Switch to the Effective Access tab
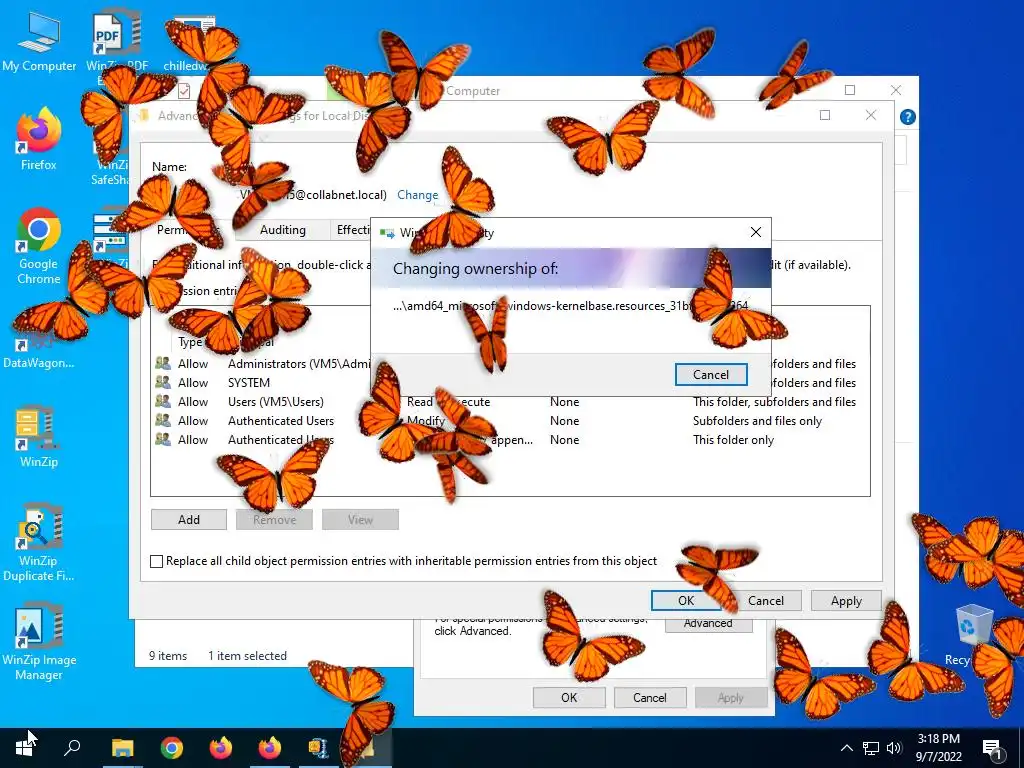This screenshot has height=768, width=1024. pos(353,230)
